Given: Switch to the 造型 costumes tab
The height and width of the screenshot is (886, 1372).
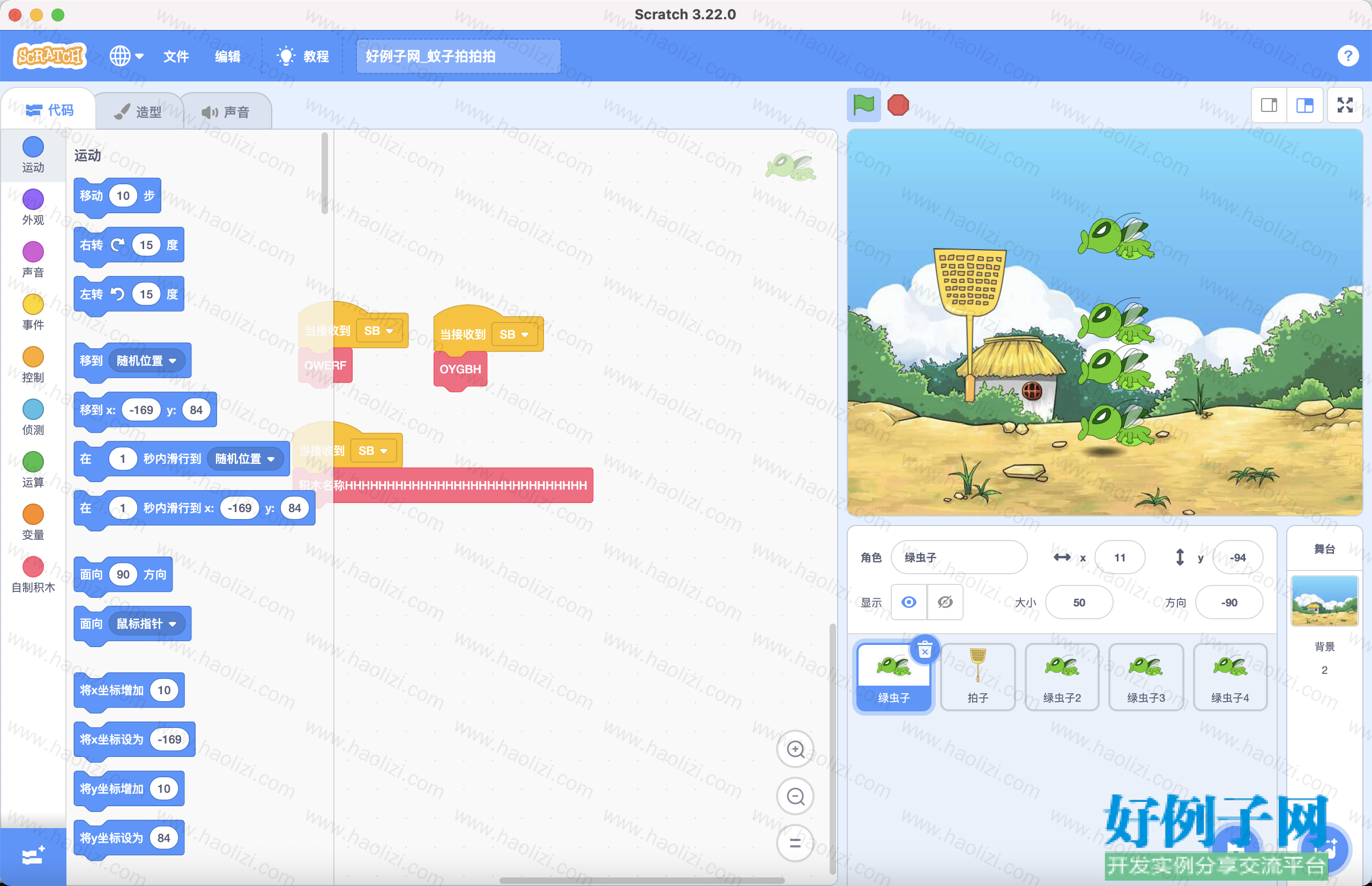Looking at the screenshot, I should click(138, 111).
